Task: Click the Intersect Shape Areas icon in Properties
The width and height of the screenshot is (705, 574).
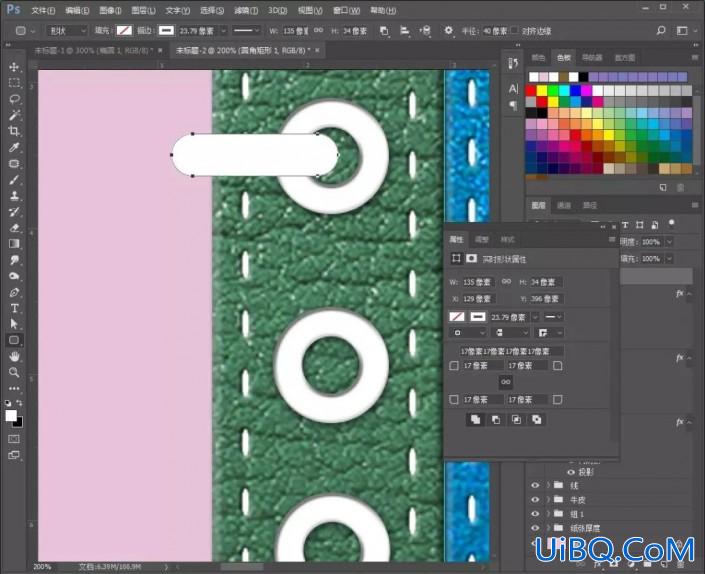Action: pyautogui.click(x=516, y=419)
